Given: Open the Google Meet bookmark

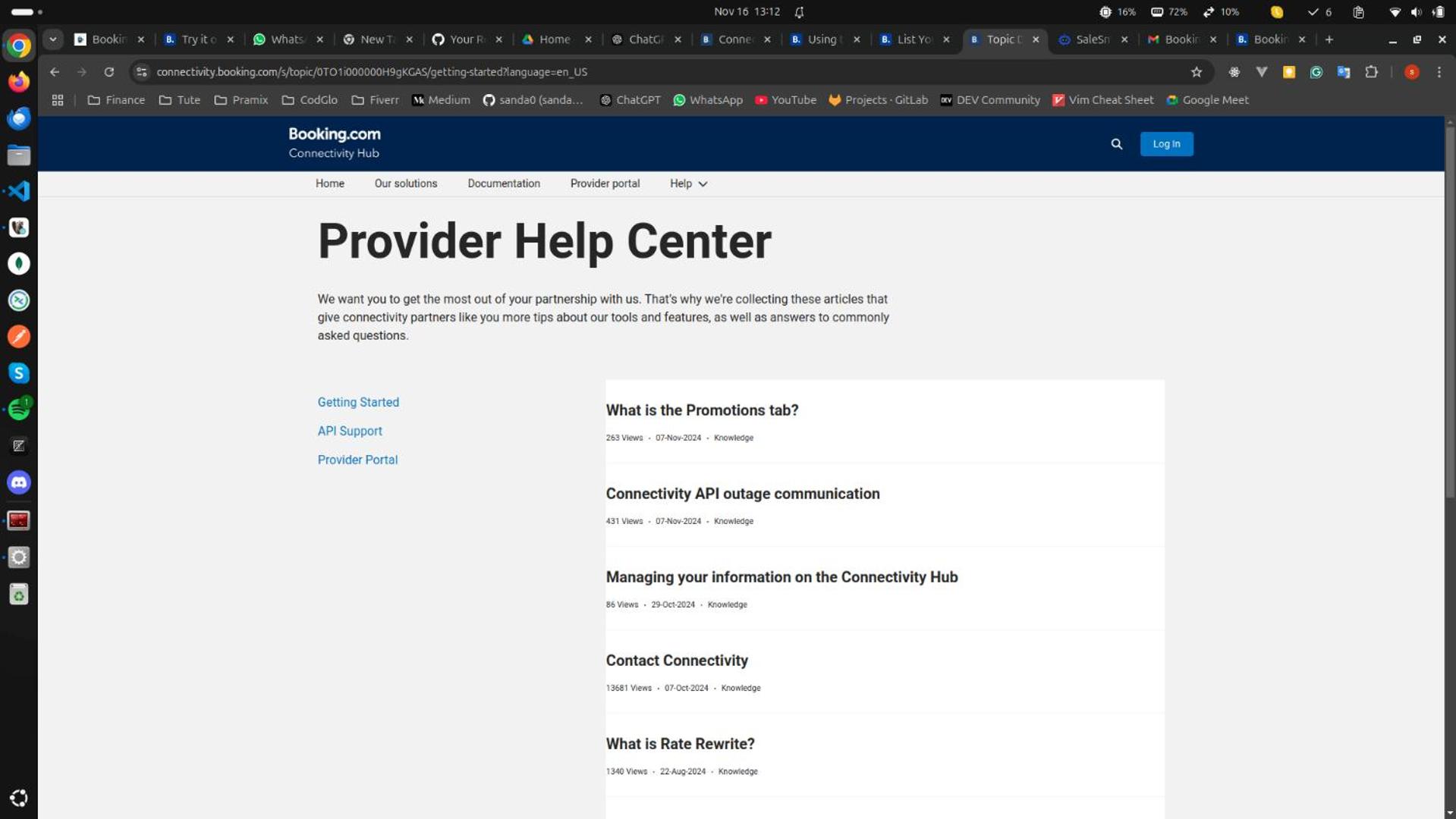Looking at the screenshot, I should click(x=1207, y=100).
